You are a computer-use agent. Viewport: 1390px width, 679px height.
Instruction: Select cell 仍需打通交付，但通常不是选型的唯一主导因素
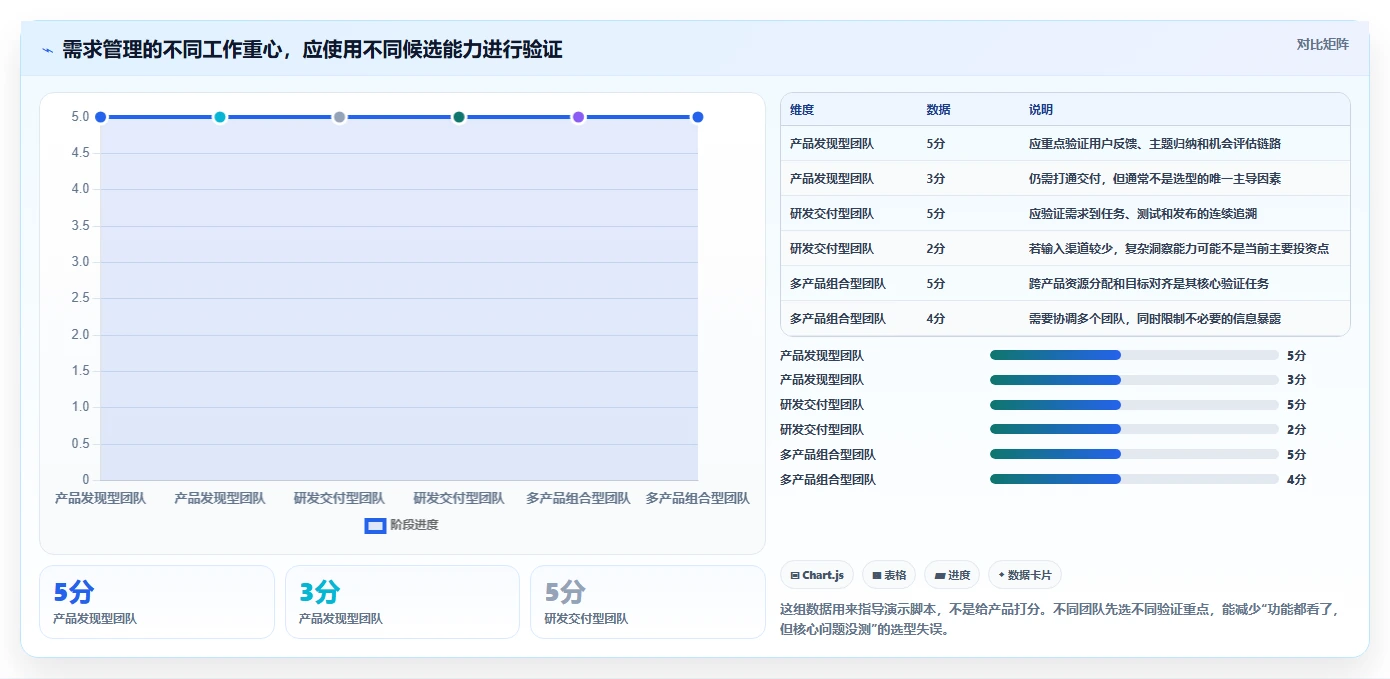tap(1155, 179)
